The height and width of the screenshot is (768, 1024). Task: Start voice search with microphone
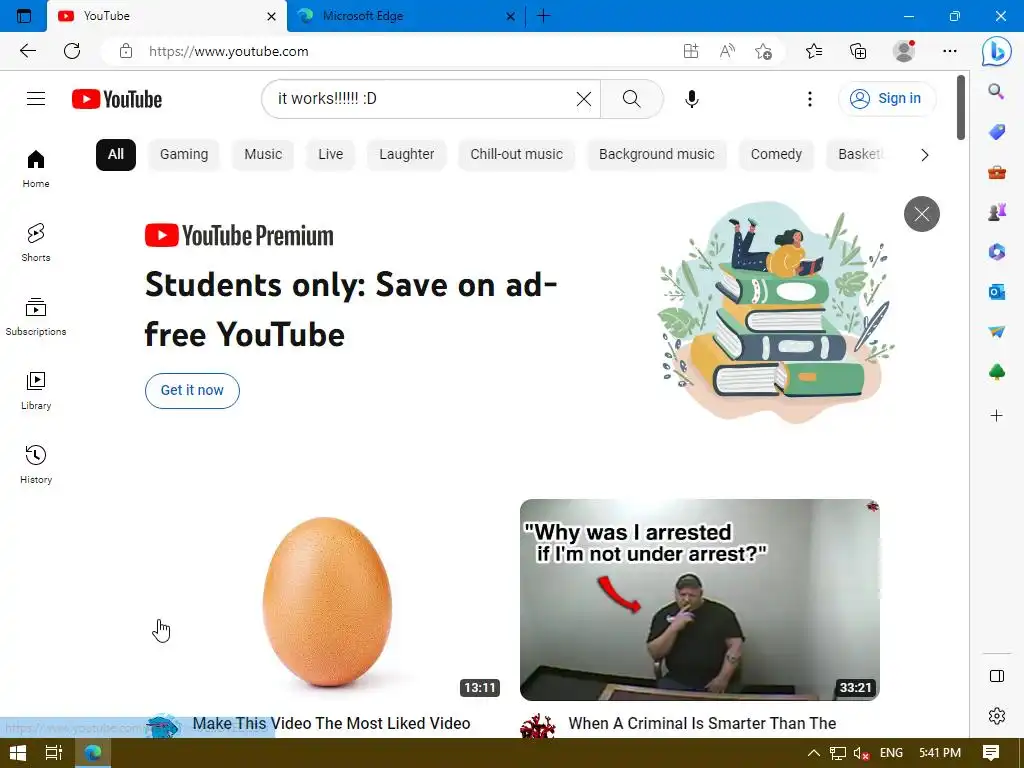coord(692,99)
